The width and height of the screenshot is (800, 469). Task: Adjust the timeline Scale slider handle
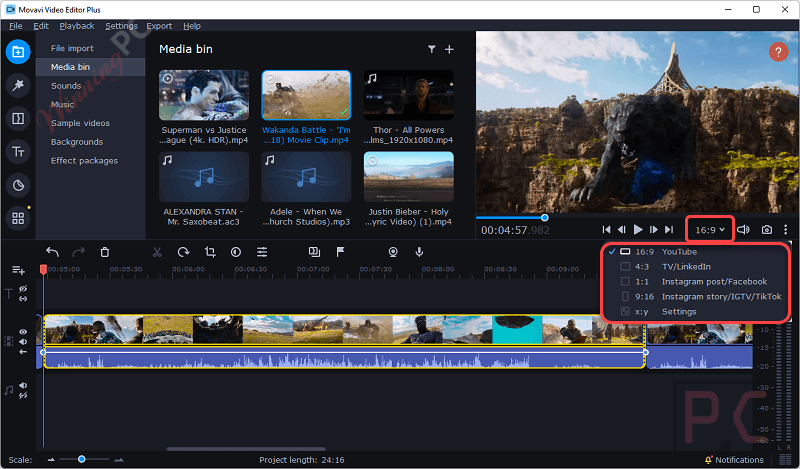coord(82,459)
